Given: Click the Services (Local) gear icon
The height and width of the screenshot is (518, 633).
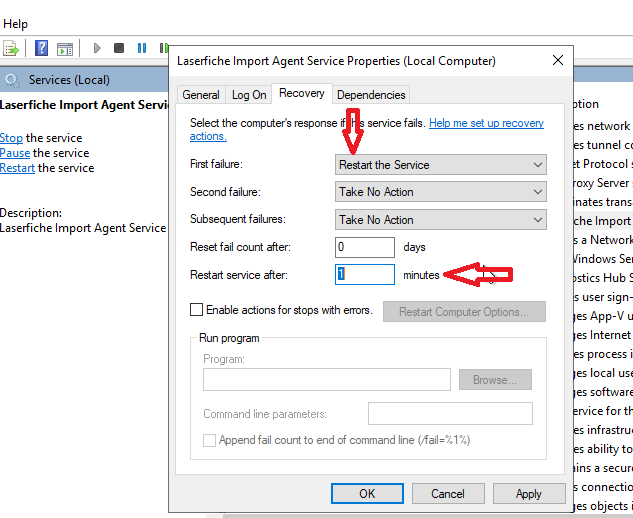Looking at the screenshot, I should point(12,80).
